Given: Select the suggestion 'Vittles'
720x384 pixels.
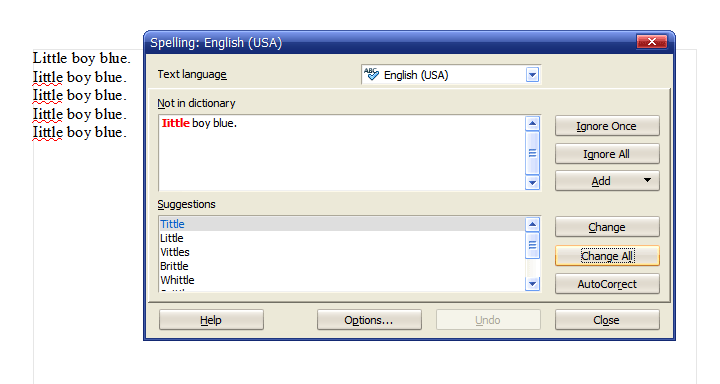Looking at the screenshot, I should click(x=342, y=252).
